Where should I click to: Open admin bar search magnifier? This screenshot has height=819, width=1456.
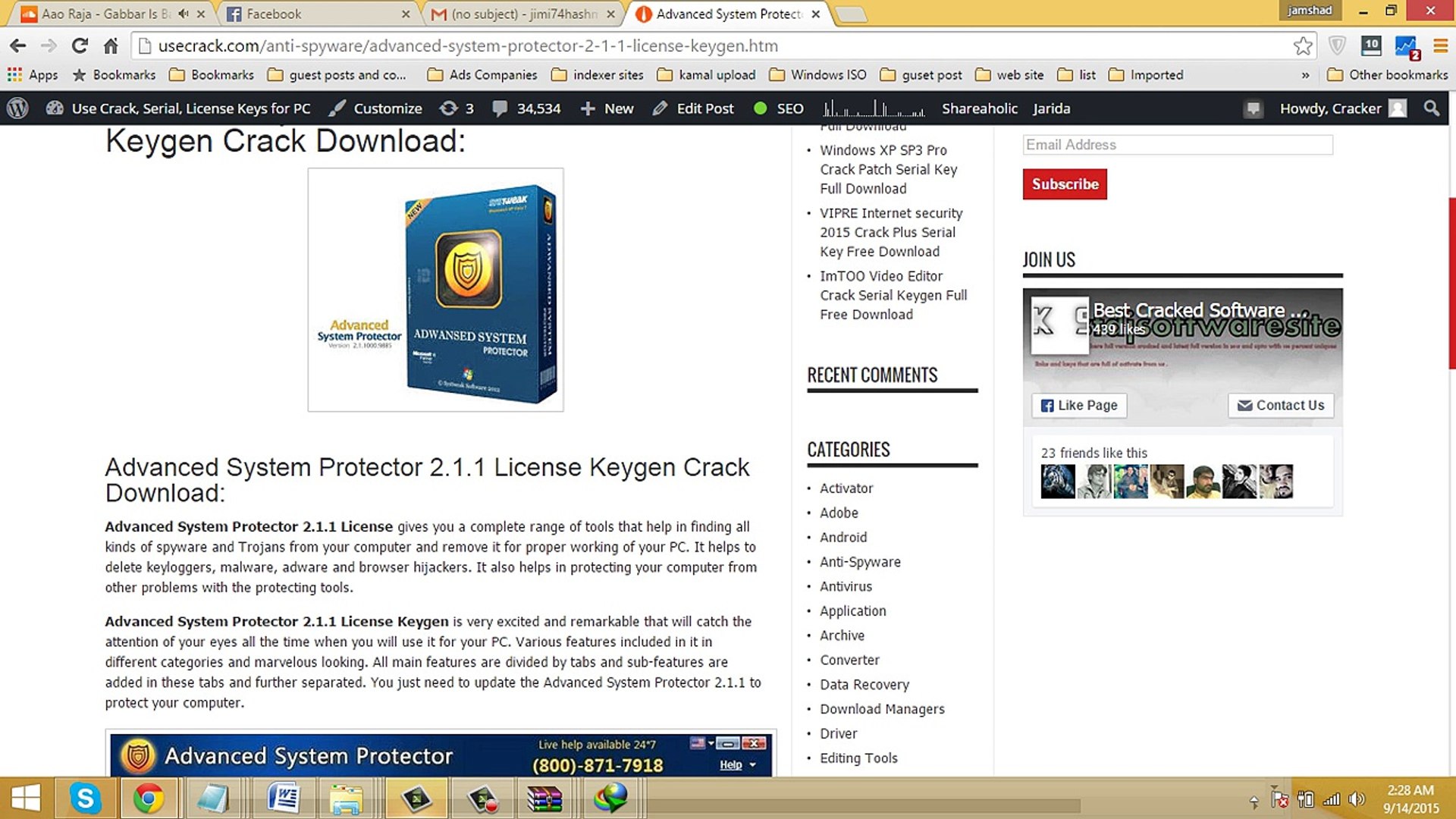1431,108
